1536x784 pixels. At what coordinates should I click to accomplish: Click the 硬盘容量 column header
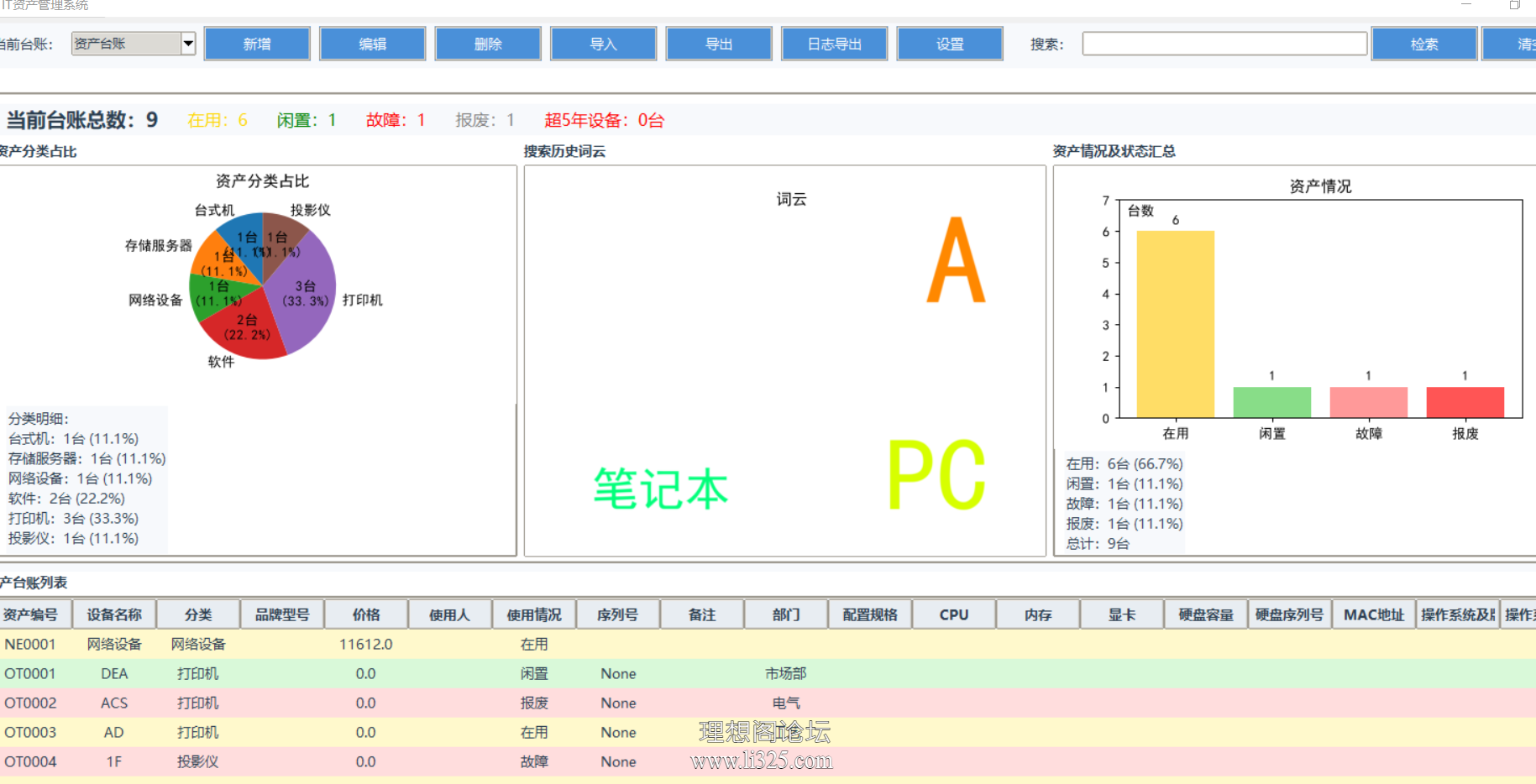1206,614
